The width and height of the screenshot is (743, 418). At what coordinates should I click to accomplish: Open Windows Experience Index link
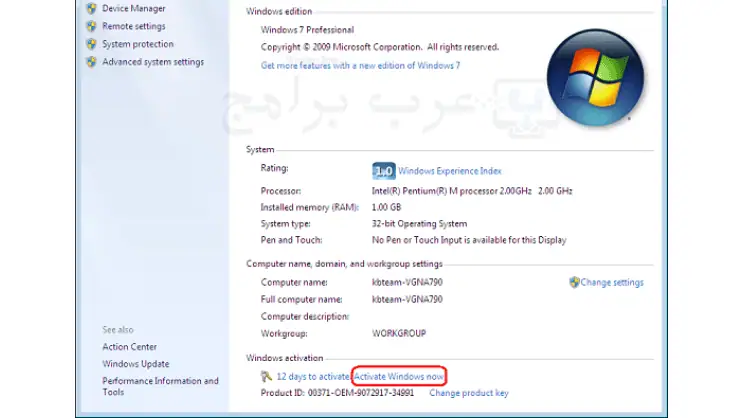click(x=450, y=171)
